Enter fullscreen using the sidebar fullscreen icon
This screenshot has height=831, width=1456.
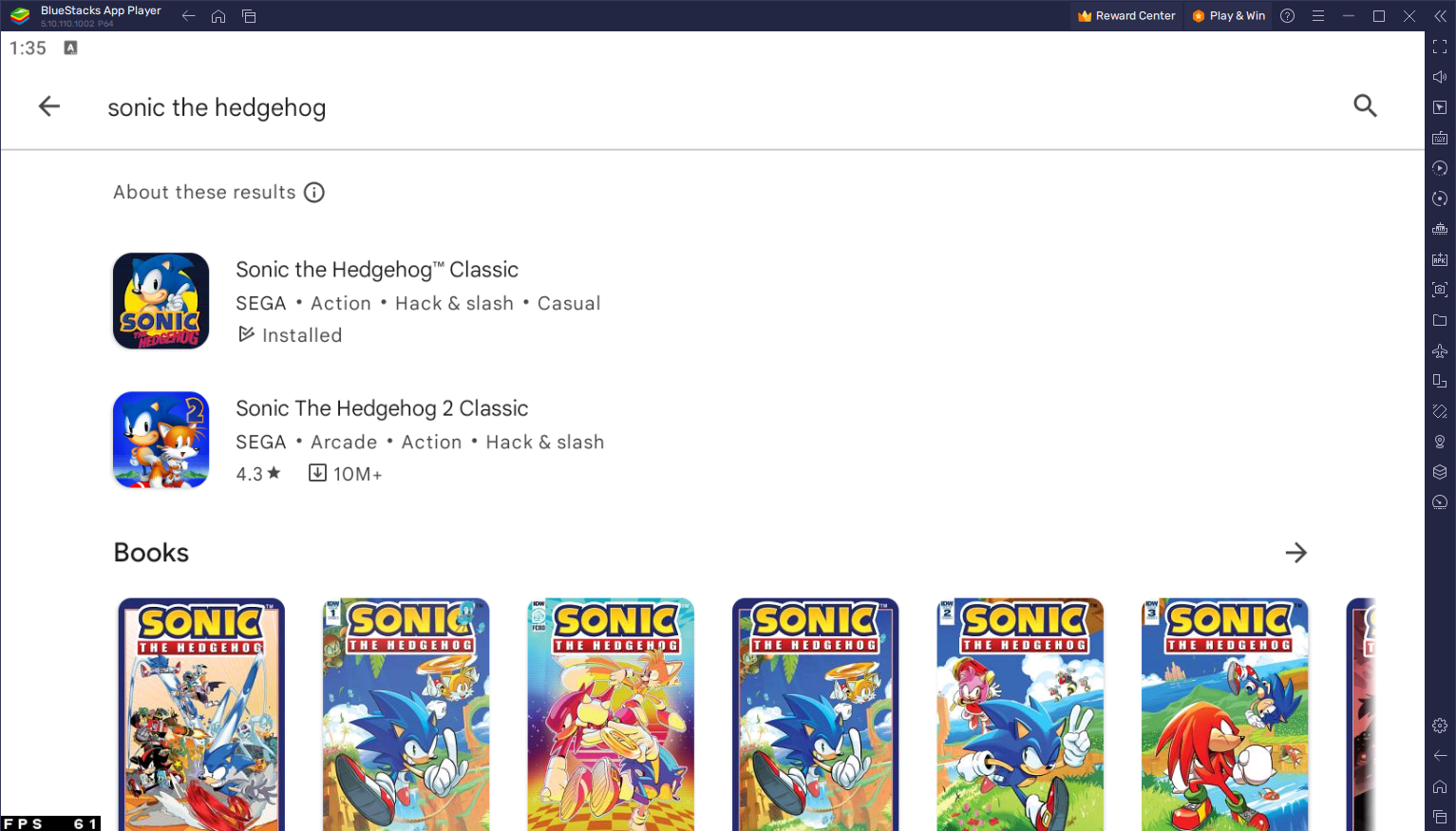(x=1440, y=47)
